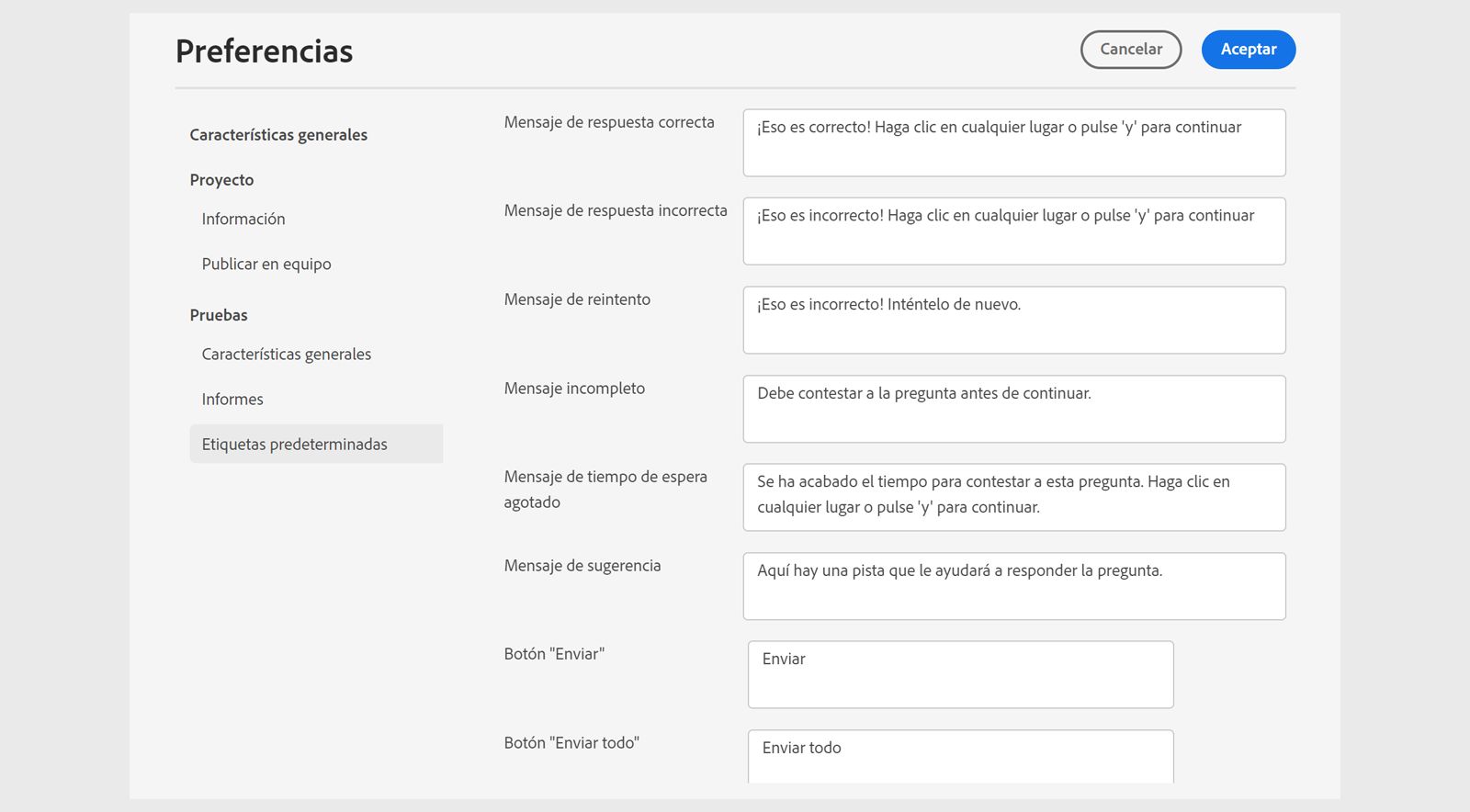1470x812 pixels.
Task: Click the Aceptar button
Action: tap(1248, 50)
